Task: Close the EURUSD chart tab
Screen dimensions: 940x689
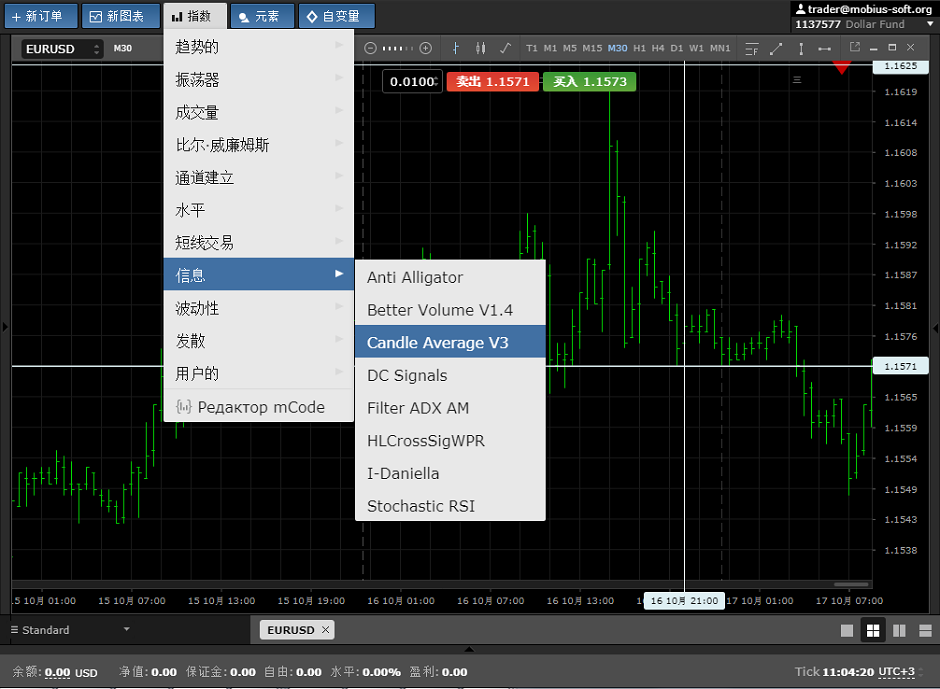Action: [326, 630]
